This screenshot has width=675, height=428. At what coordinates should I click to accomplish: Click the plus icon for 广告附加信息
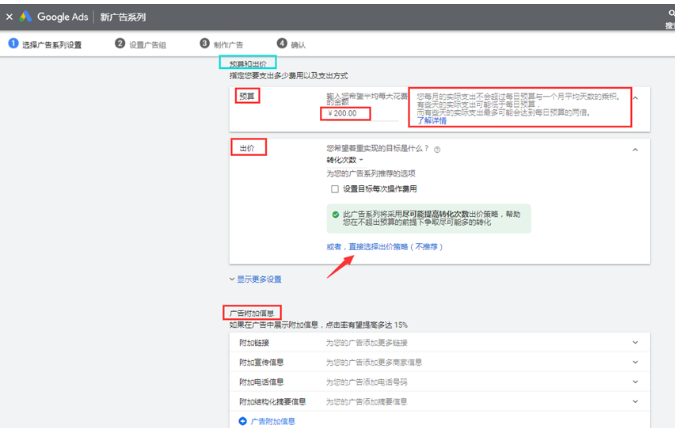point(243,421)
